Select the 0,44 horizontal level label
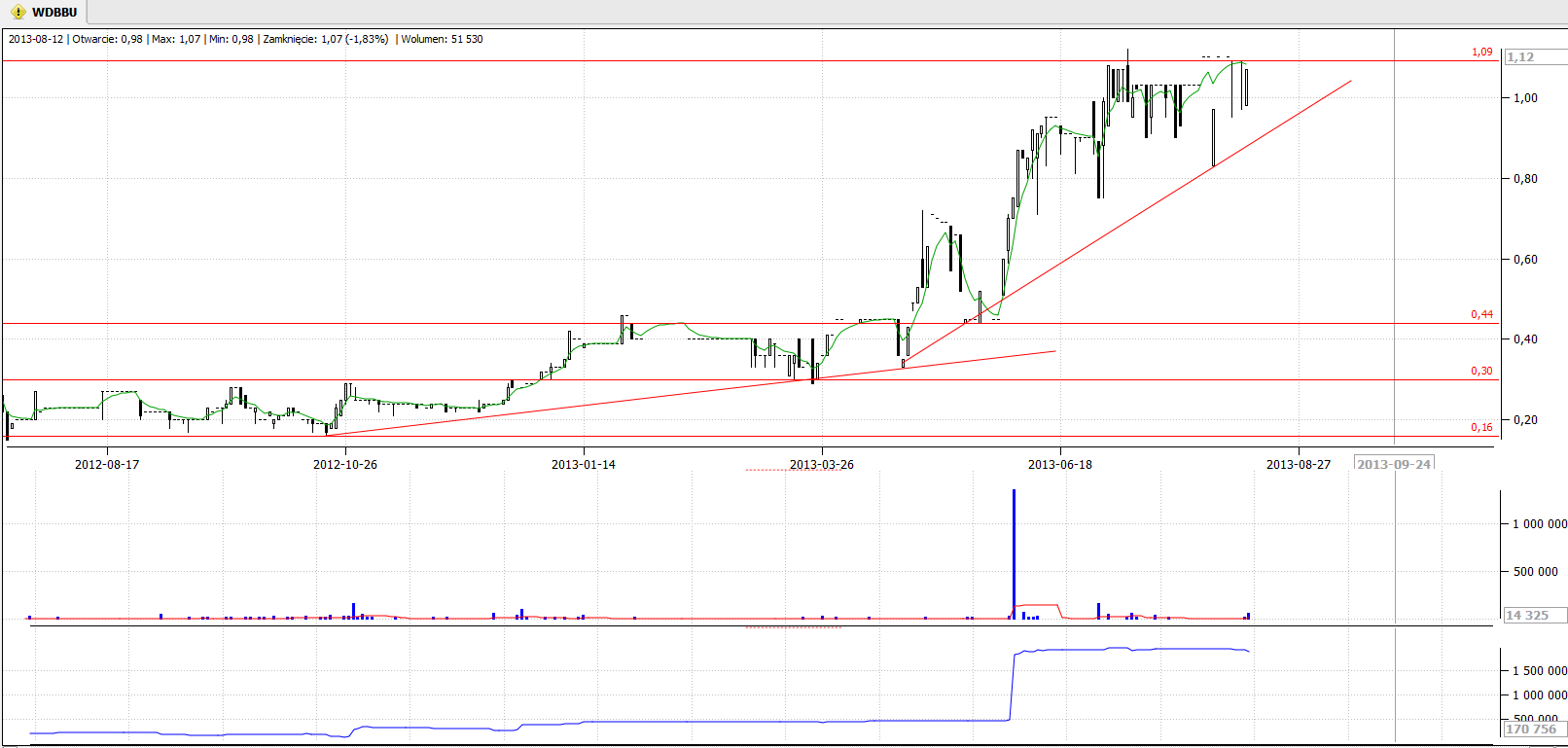The height and width of the screenshot is (748, 1568). coord(1481,314)
